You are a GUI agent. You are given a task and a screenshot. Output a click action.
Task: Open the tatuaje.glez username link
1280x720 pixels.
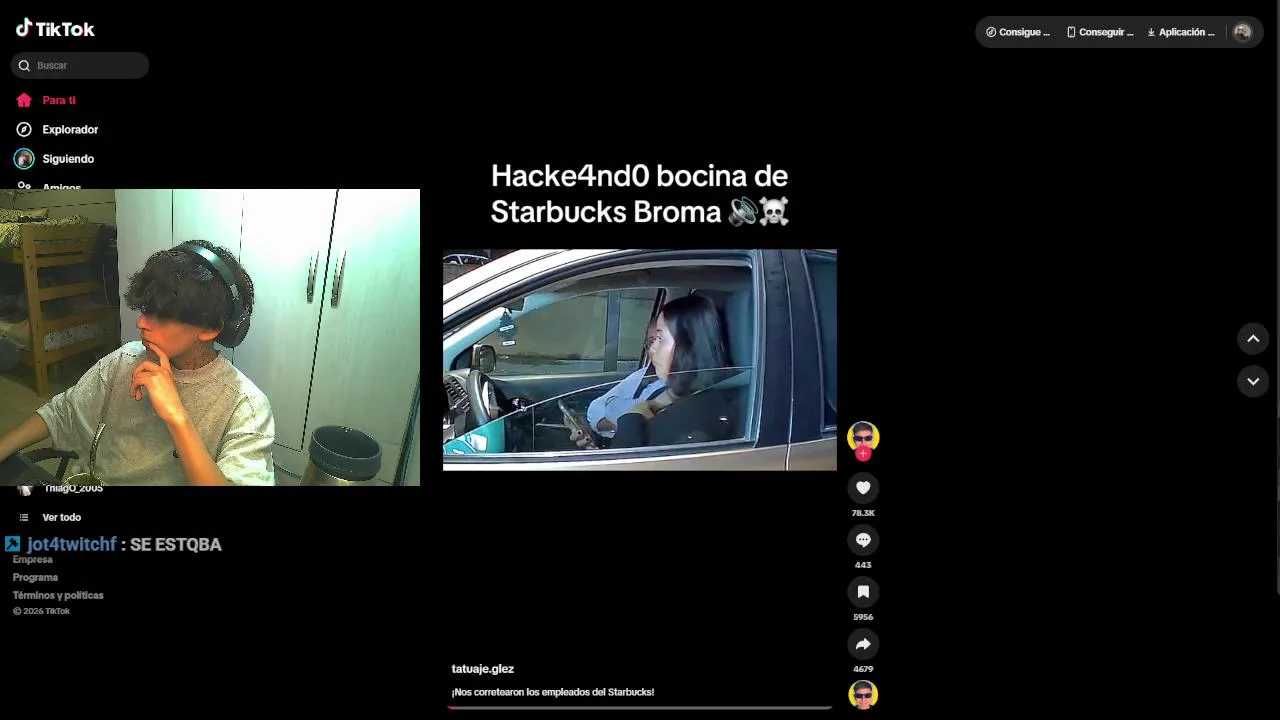[x=483, y=669]
